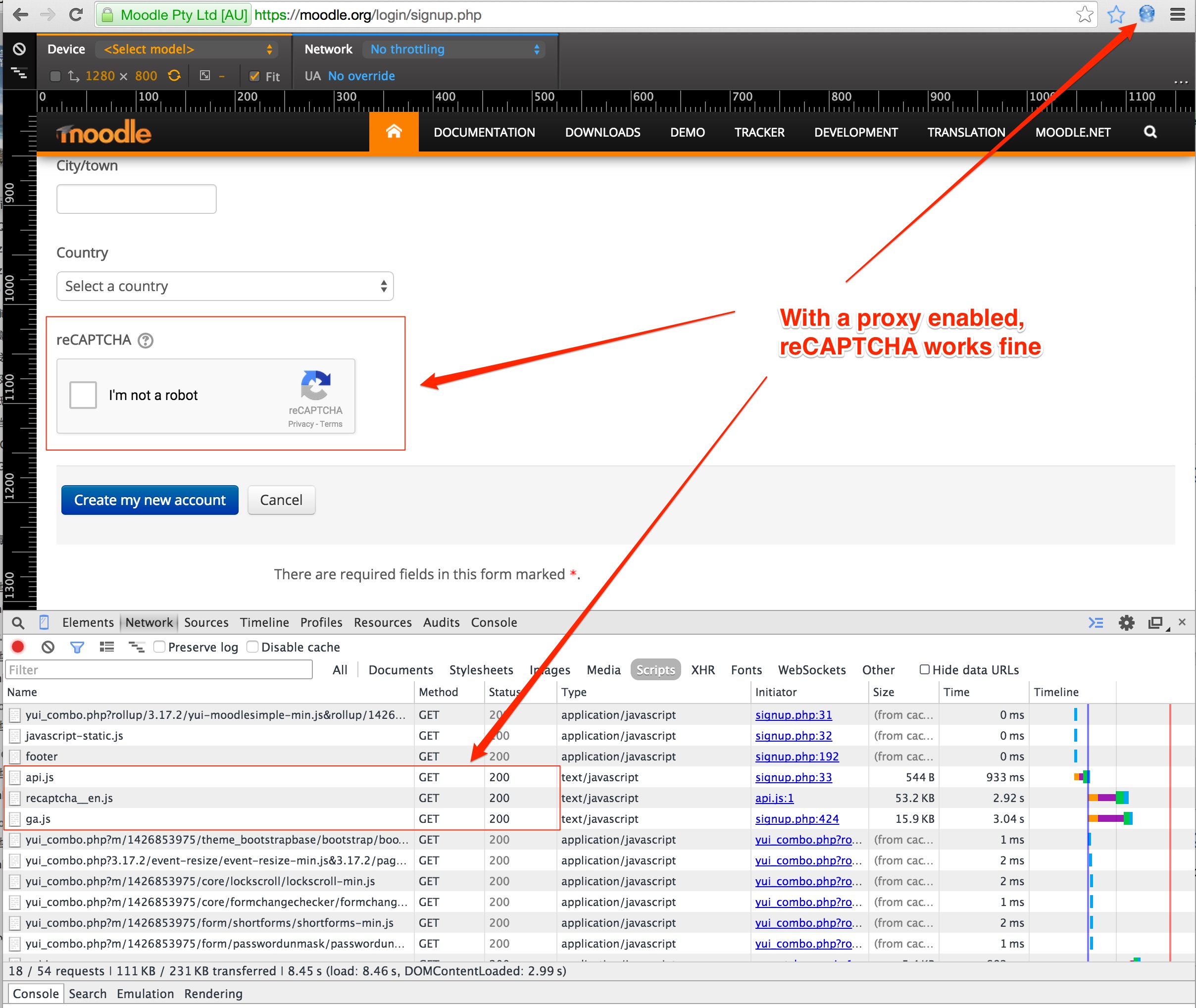Enable Preserve log checkbox
This screenshot has width=1196, height=1008.
point(159,647)
